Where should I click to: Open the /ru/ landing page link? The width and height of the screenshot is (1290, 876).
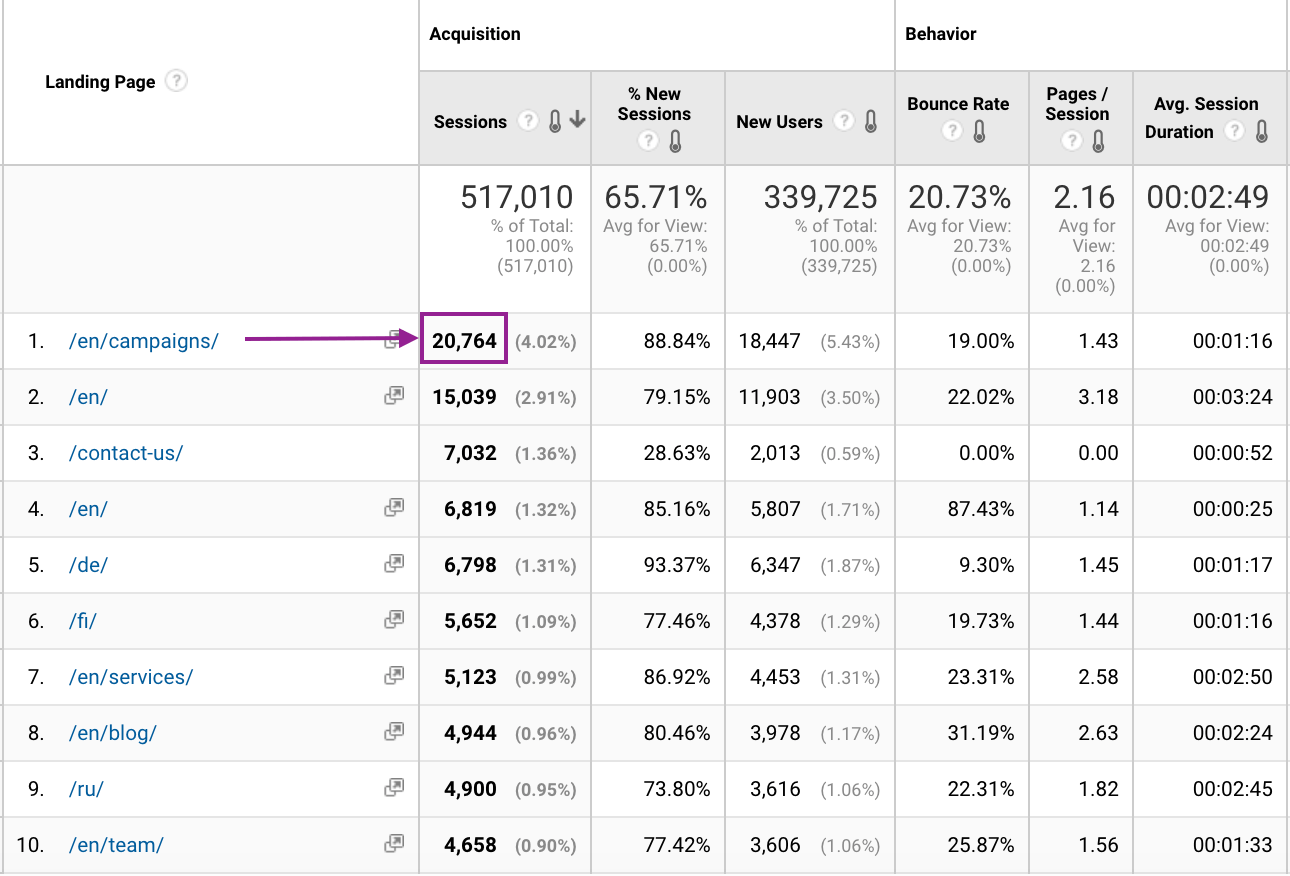pos(86,789)
